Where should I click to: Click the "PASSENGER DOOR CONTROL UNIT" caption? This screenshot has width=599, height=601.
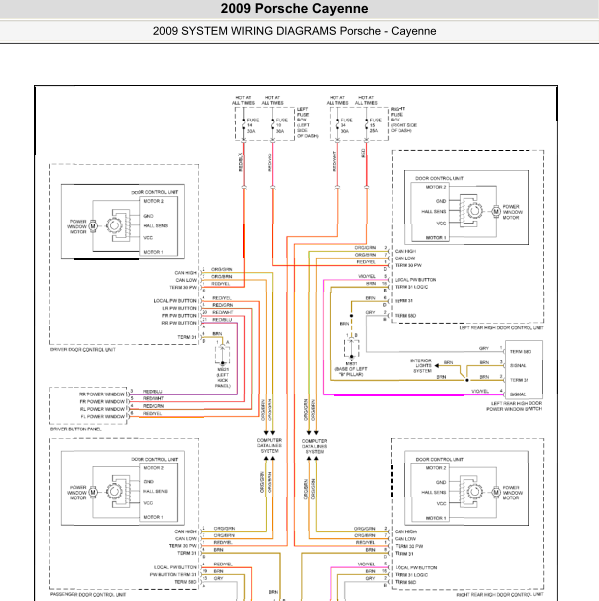point(88,594)
